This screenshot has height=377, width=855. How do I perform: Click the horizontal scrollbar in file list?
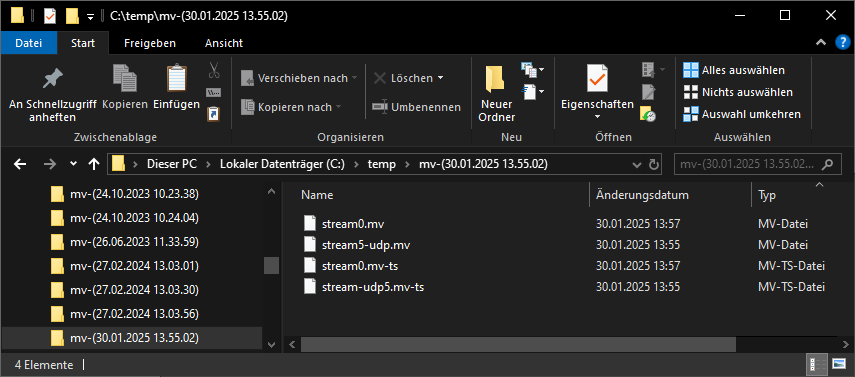(518, 345)
